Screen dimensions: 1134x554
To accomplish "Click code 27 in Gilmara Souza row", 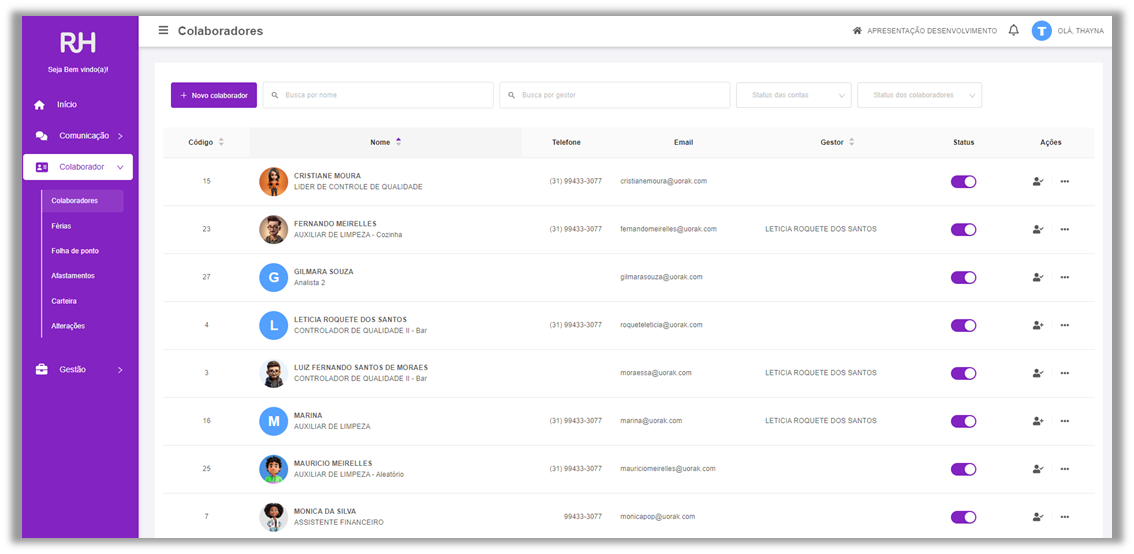I will click(x=206, y=277).
